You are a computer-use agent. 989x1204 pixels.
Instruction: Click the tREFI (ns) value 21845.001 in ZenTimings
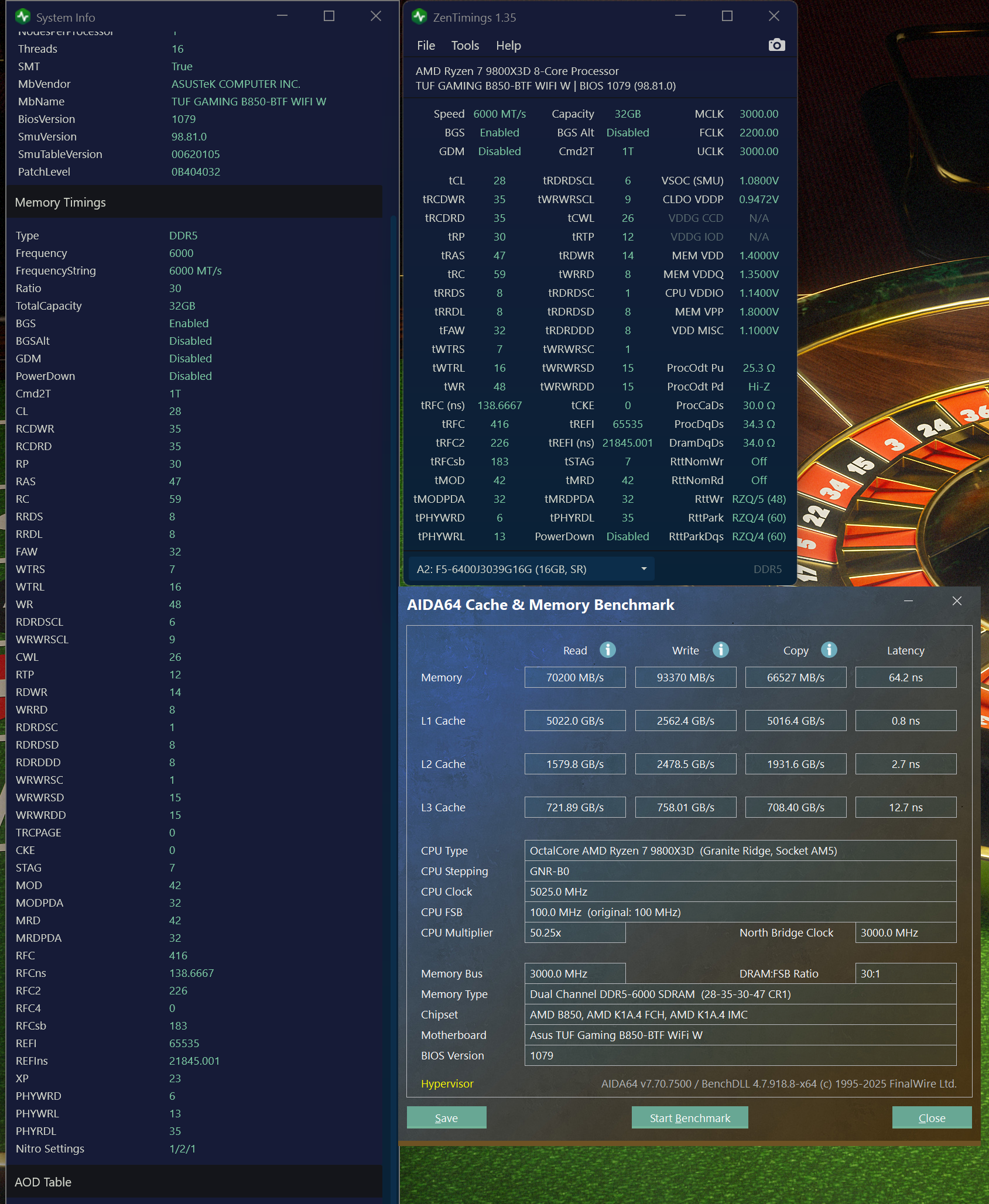(628, 443)
